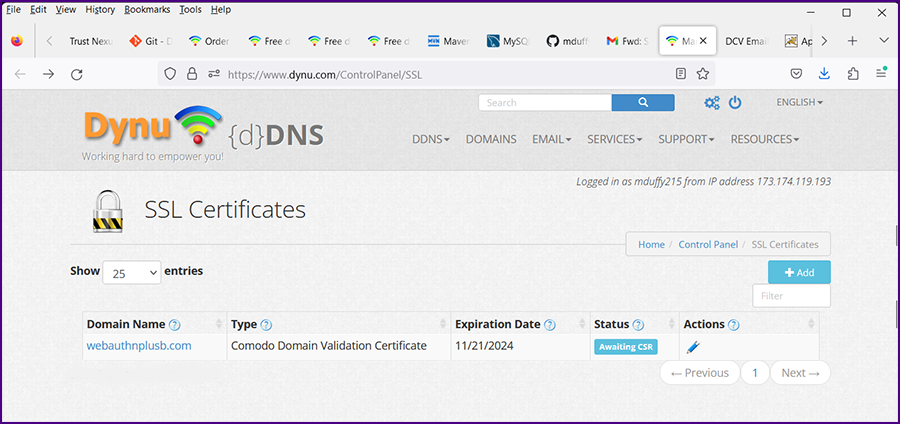Open the Firefox downloads arrow icon
Viewport: 900px width, 424px height.
click(824, 74)
